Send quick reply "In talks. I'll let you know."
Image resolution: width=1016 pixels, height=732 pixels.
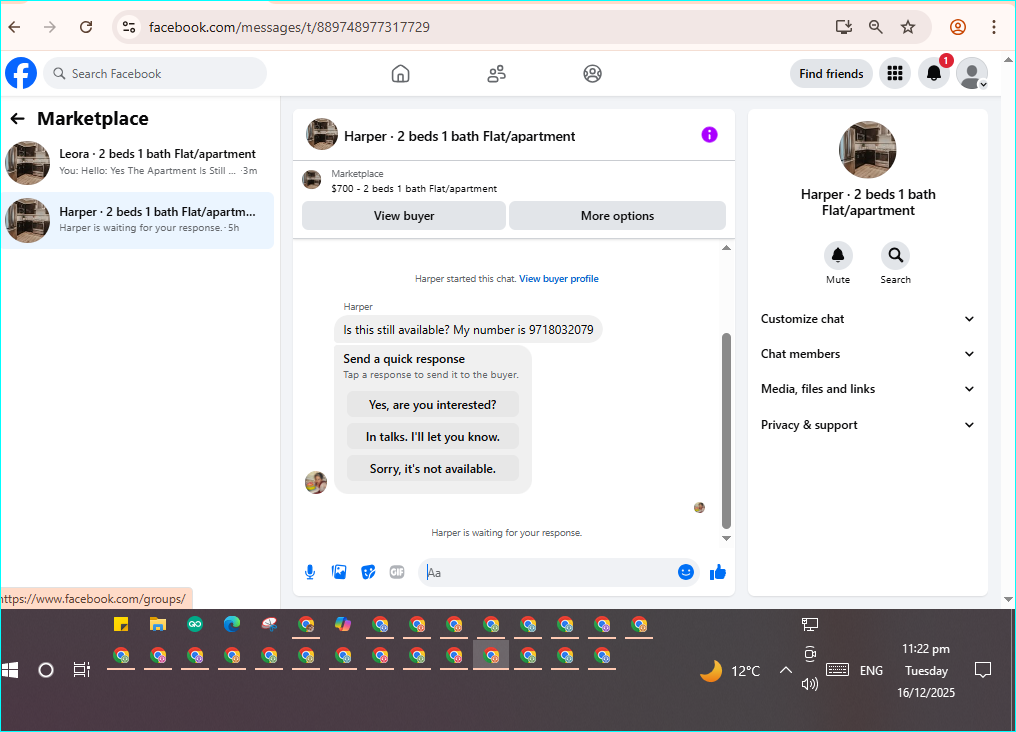point(433,437)
